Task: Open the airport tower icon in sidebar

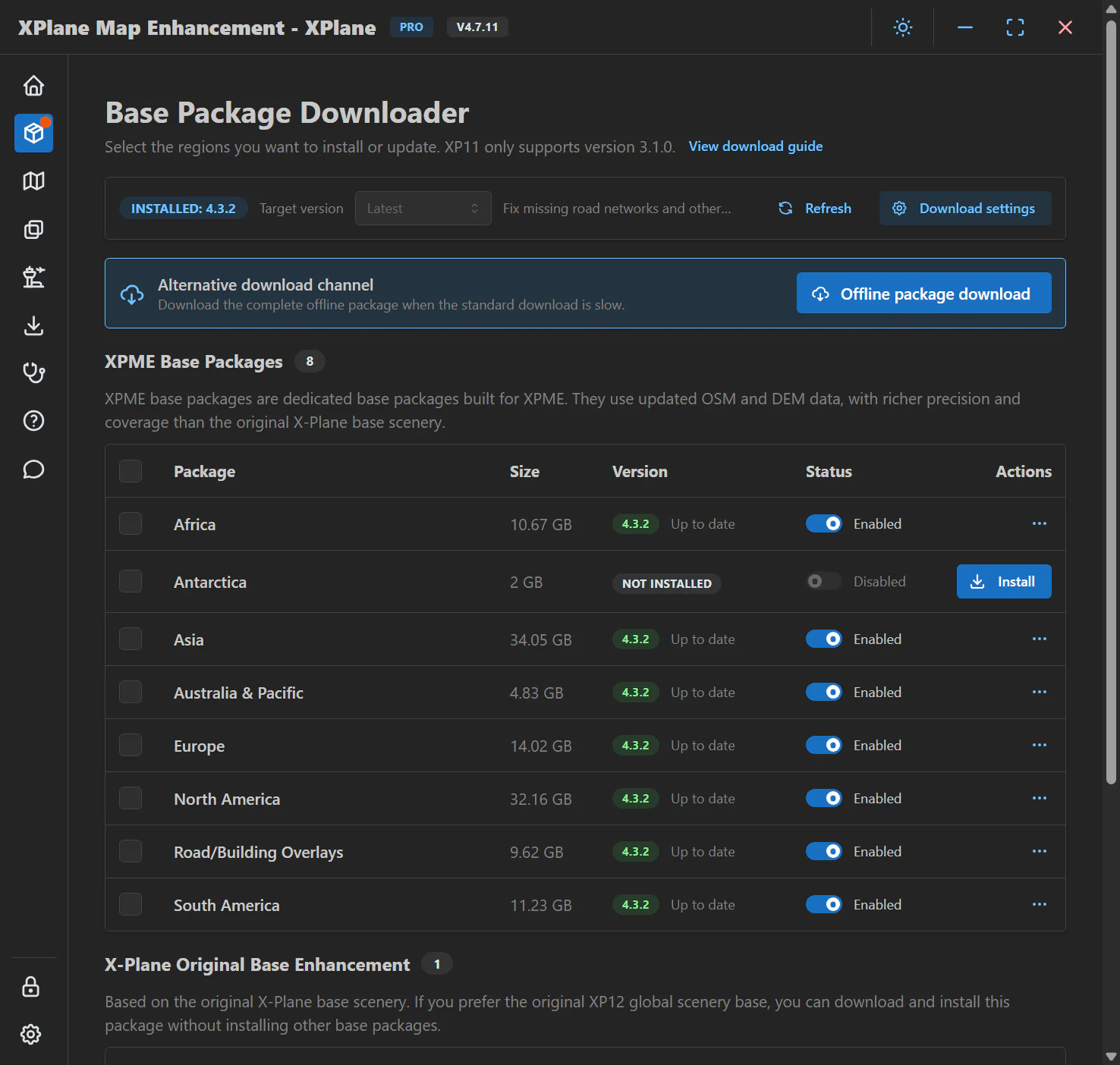Action: [x=33, y=278]
